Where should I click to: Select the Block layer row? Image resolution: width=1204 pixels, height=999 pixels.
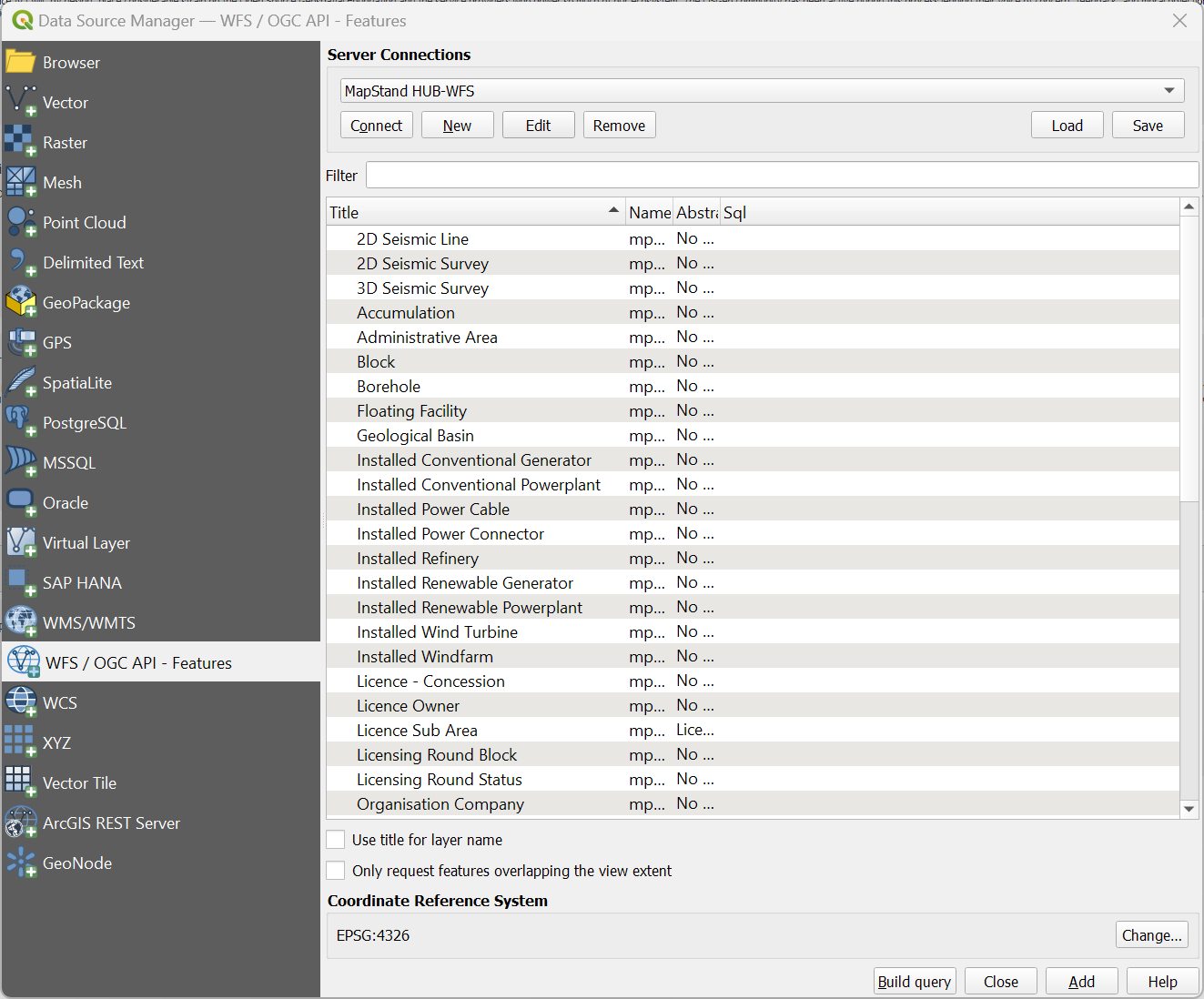[x=753, y=361]
